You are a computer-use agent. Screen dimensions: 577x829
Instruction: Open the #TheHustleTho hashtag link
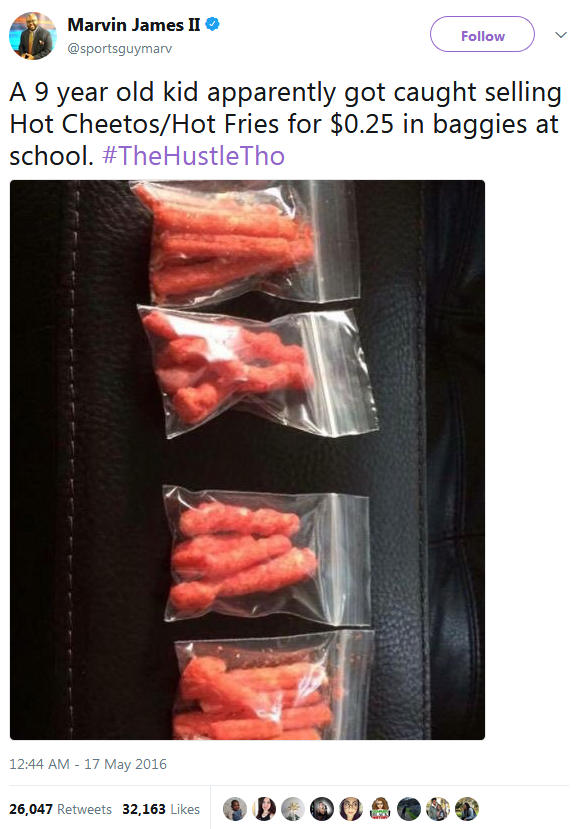(193, 156)
